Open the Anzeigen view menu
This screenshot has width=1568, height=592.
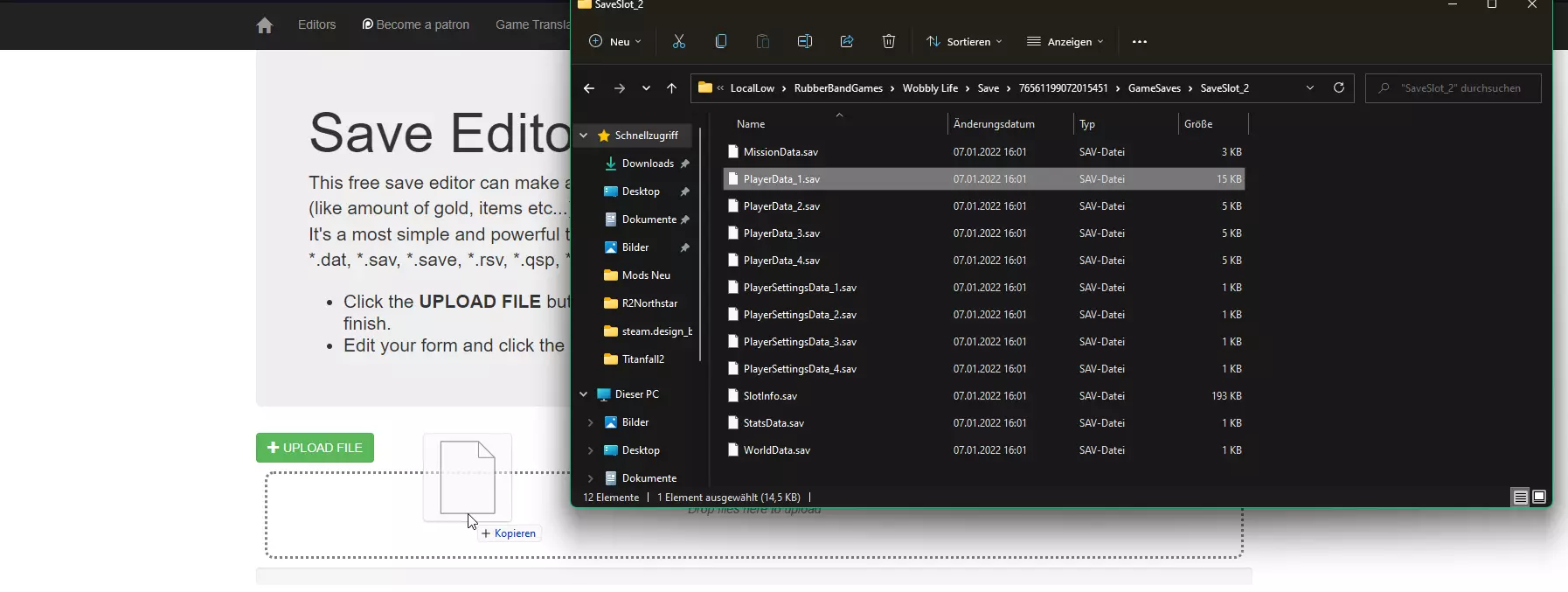[x=1065, y=41]
